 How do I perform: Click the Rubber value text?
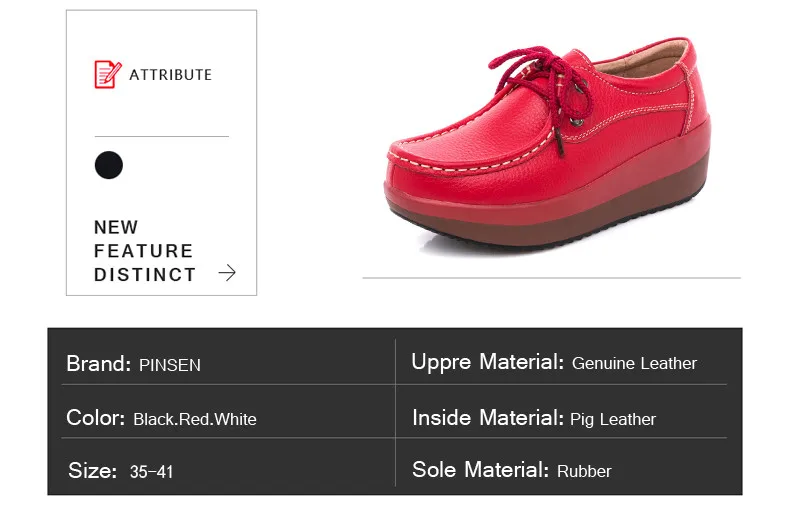[584, 471]
